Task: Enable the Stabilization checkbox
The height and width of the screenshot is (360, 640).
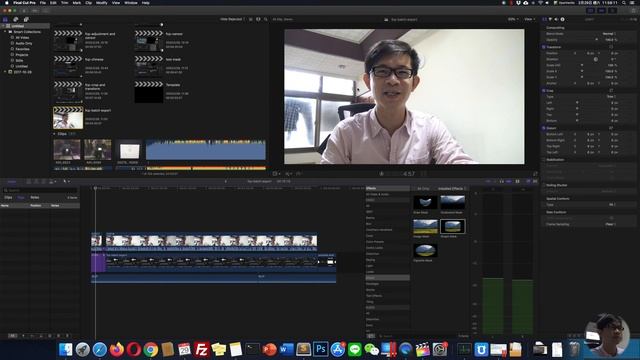Action: point(544,160)
